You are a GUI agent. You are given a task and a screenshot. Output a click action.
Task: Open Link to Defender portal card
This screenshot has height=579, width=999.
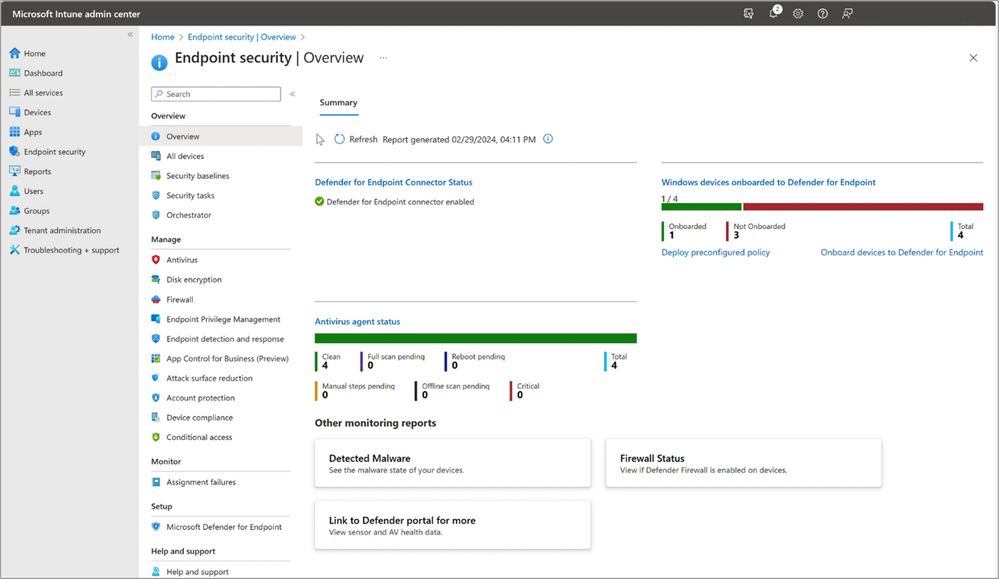452,525
